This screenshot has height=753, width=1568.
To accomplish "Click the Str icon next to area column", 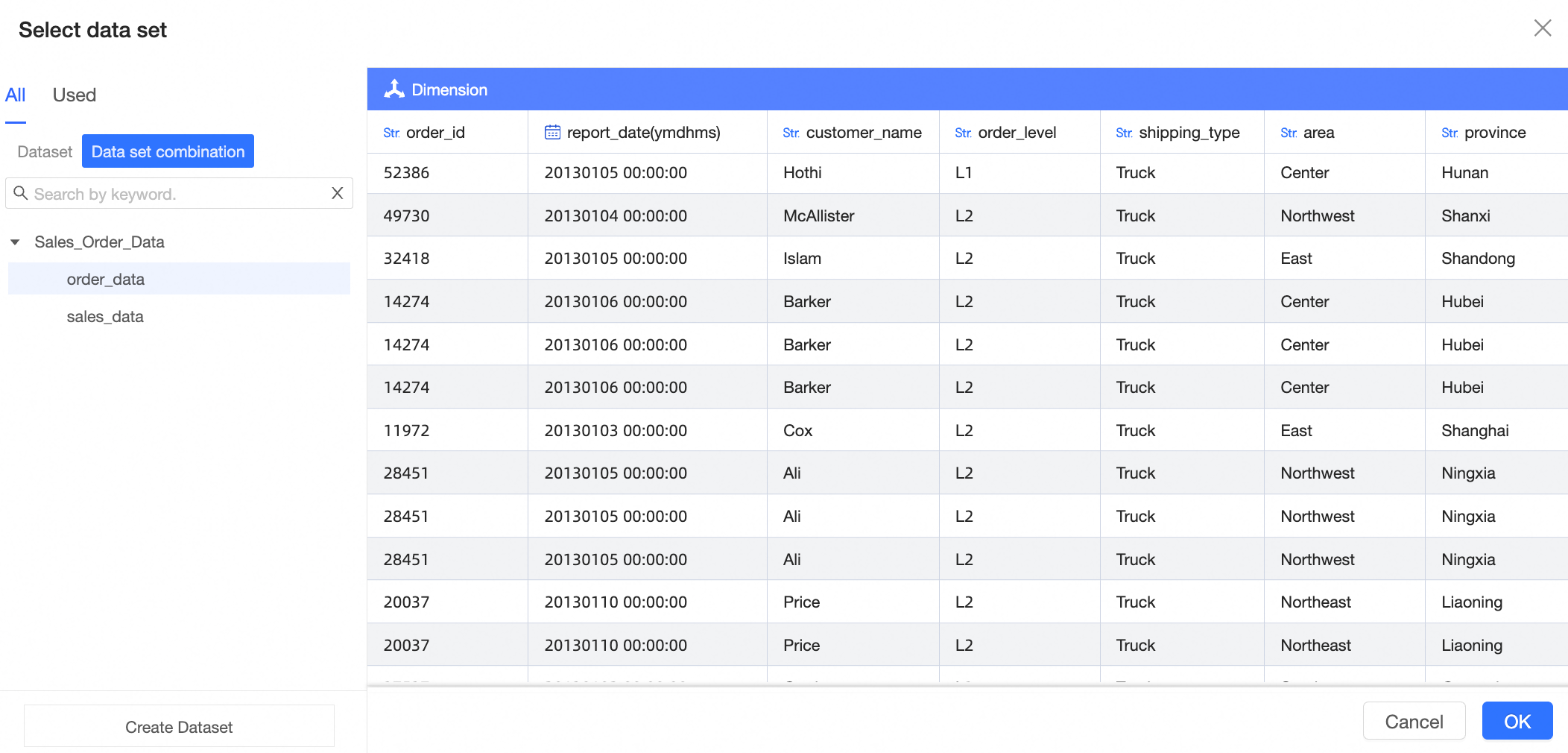I will click(1288, 133).
